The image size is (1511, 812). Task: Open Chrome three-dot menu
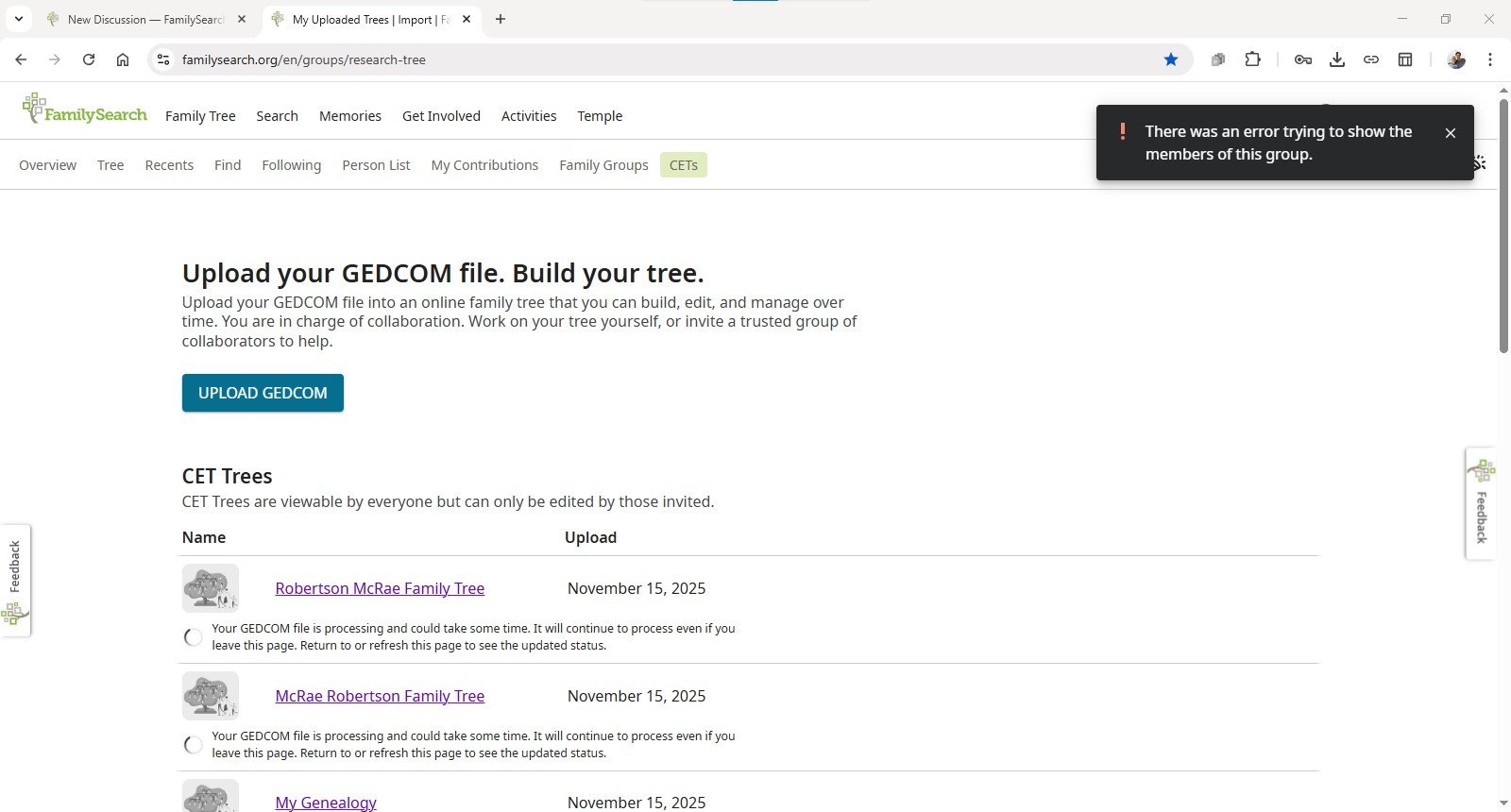pyautogui.click(x=1490, y=59)
